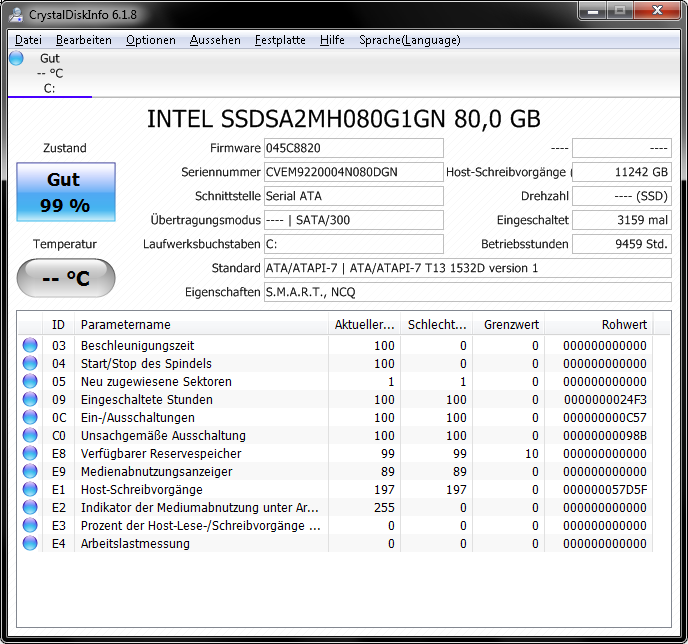Click the Grenzwert column header
688x644 pixels.
click(509, 325)
